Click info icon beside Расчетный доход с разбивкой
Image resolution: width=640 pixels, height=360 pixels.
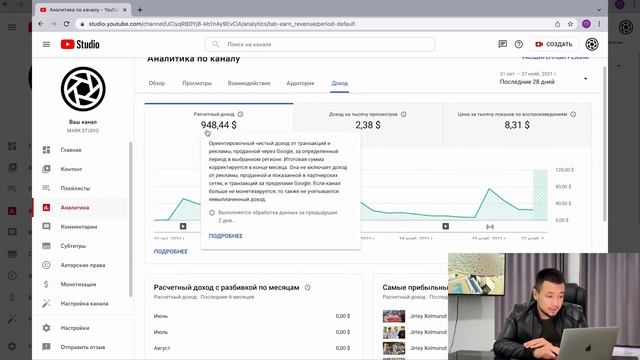[x=307, y=287]
